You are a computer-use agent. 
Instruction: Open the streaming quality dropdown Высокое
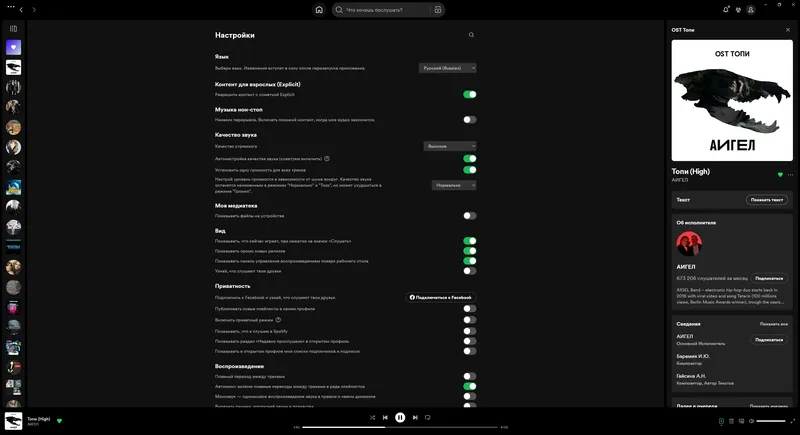point(449,146)
